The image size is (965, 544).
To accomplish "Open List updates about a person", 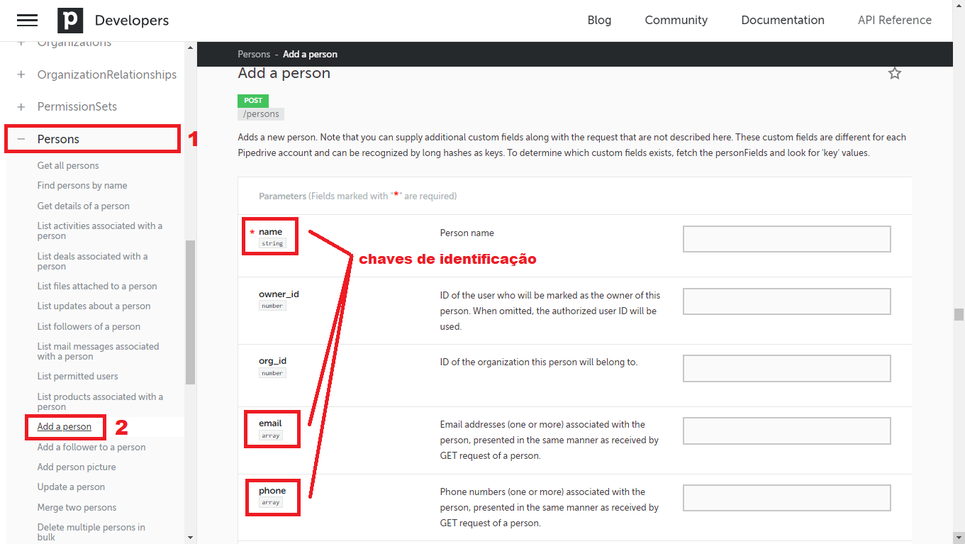I will 94,306.
